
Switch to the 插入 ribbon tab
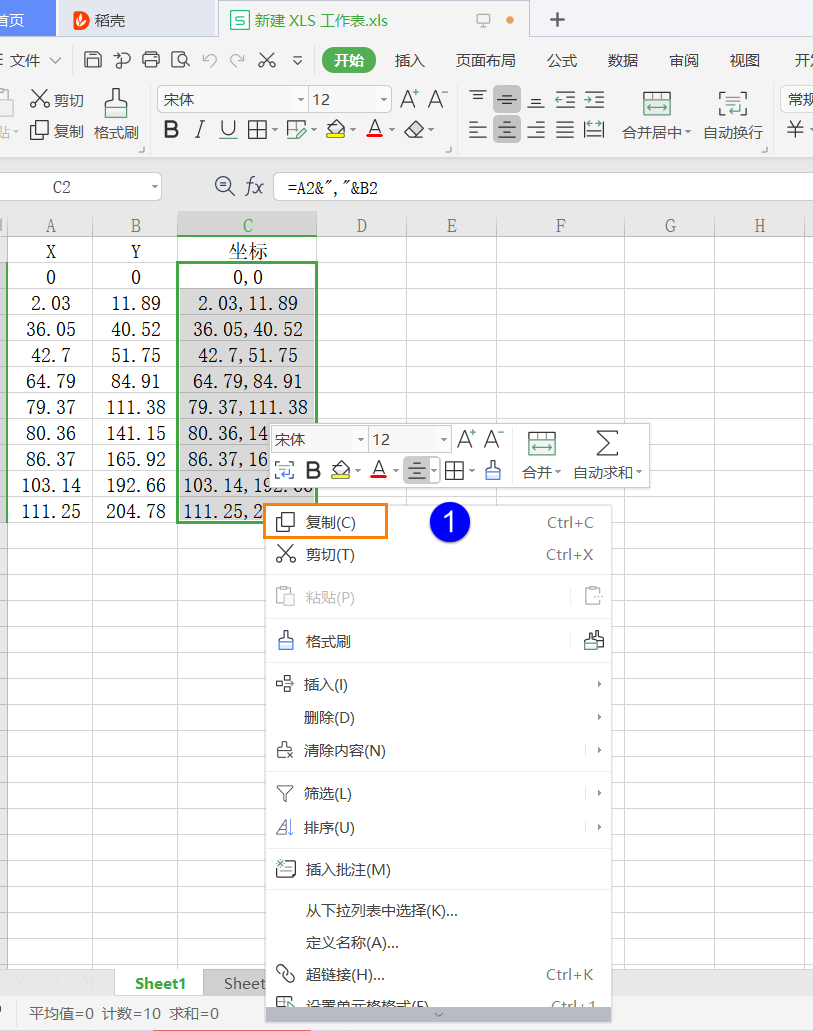pos(409,60)
